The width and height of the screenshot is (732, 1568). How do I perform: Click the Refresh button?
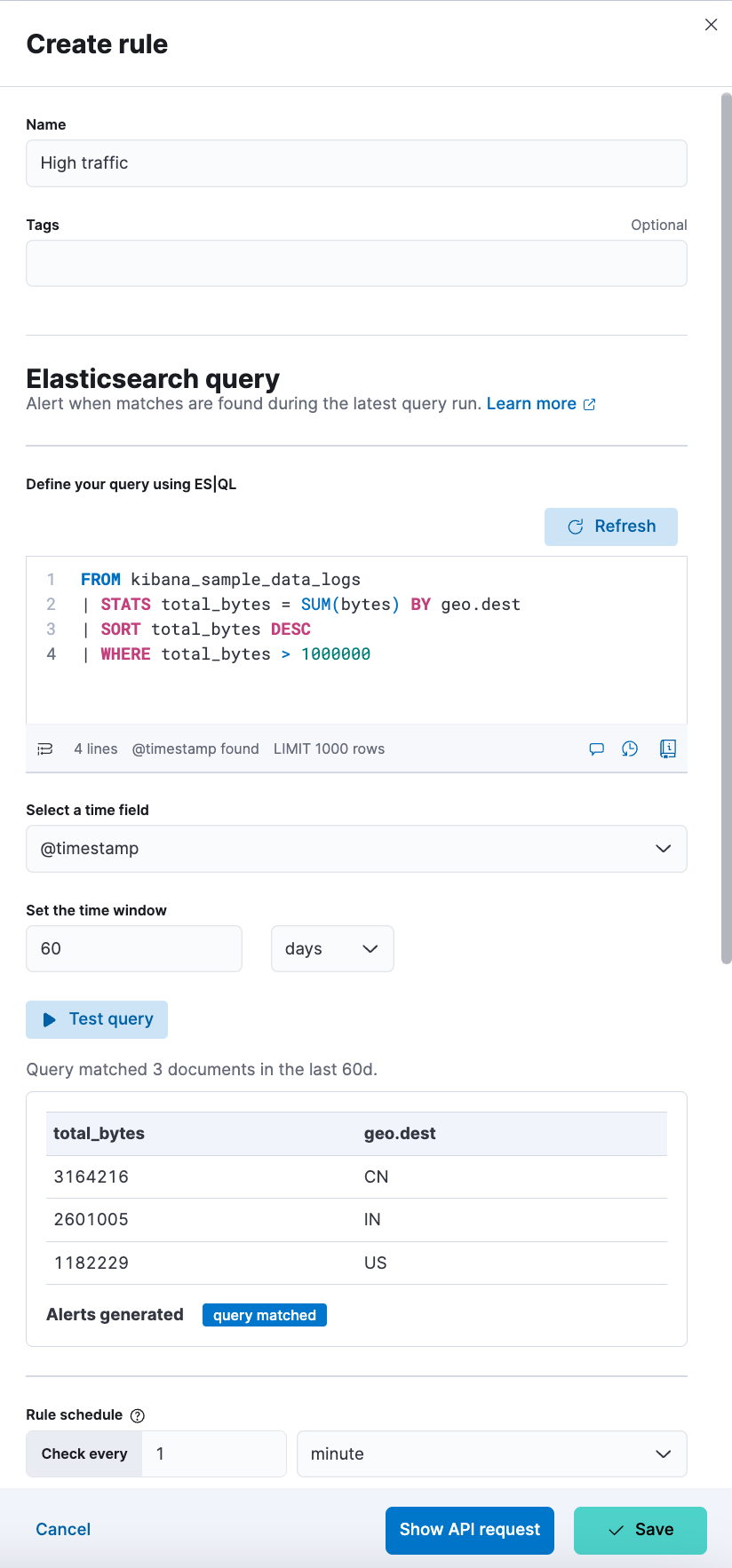point(611,527)
